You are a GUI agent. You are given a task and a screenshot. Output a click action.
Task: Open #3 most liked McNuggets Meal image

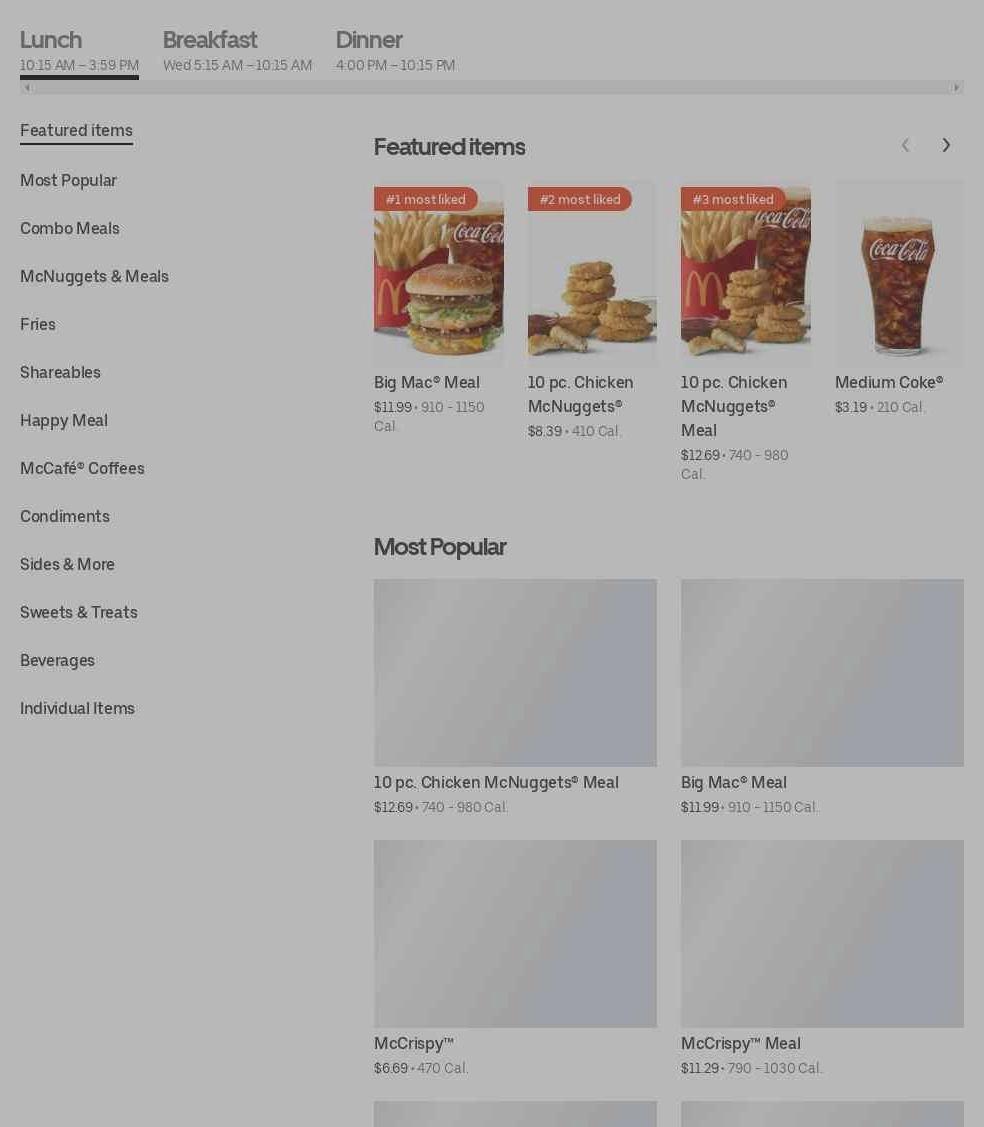point(745,273)
